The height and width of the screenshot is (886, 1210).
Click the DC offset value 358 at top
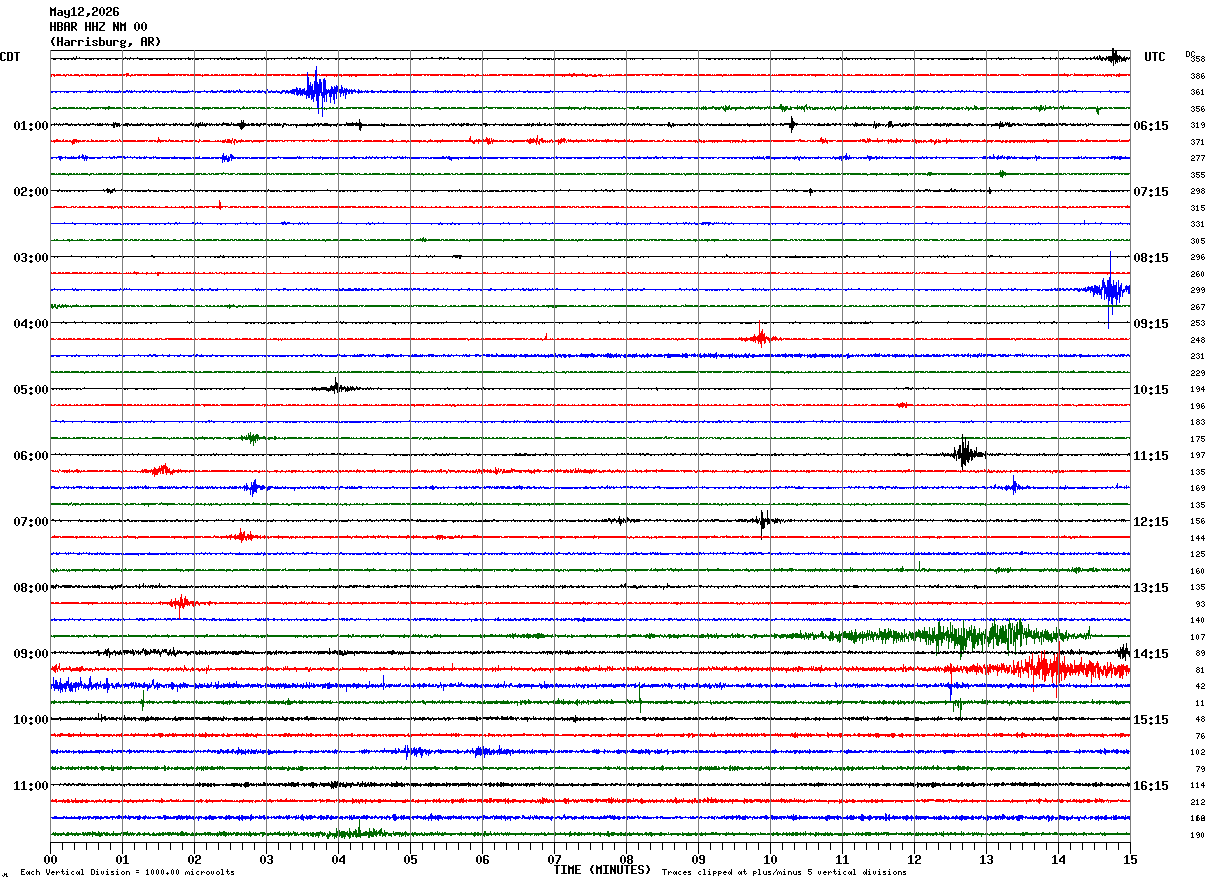[1197, 59]
